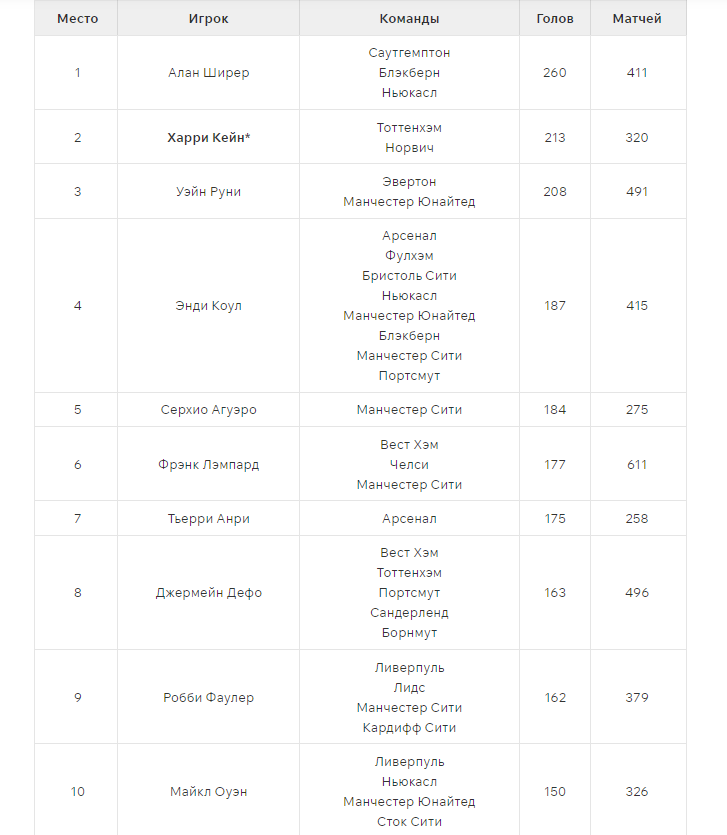Click player name Алан Ширер

(208, 73)
